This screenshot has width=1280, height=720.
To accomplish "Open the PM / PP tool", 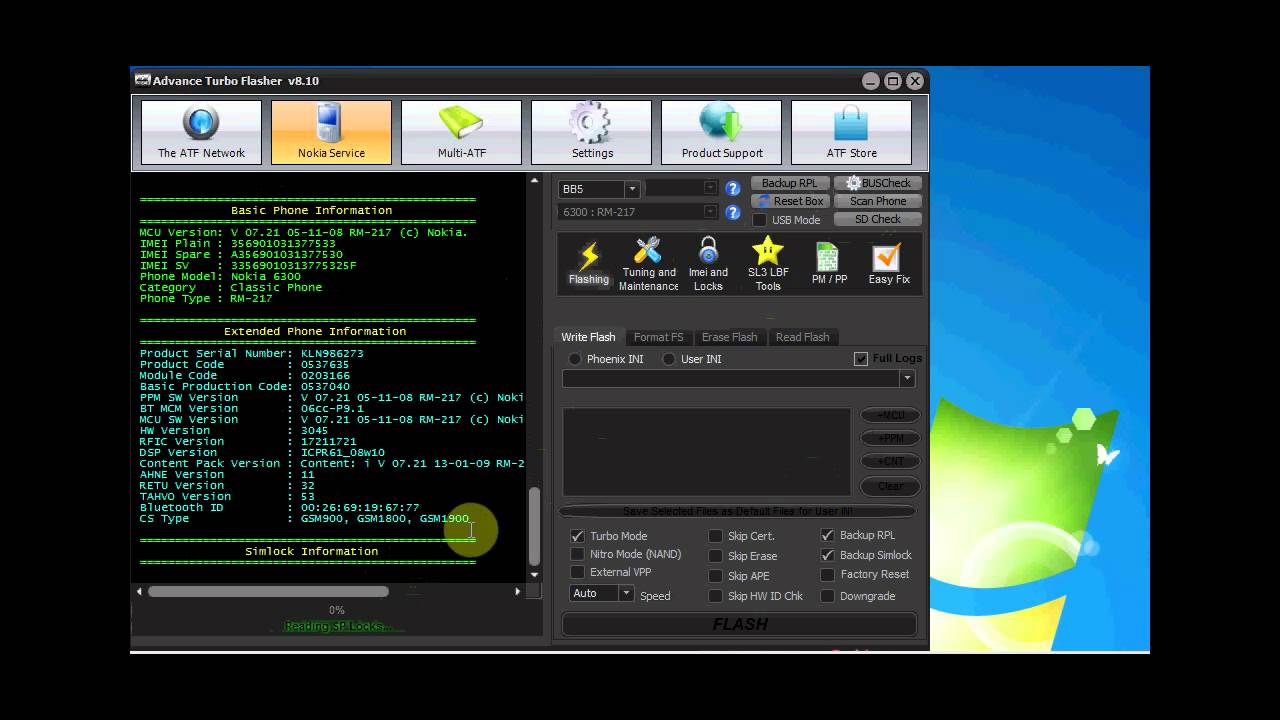I will 829,264.
